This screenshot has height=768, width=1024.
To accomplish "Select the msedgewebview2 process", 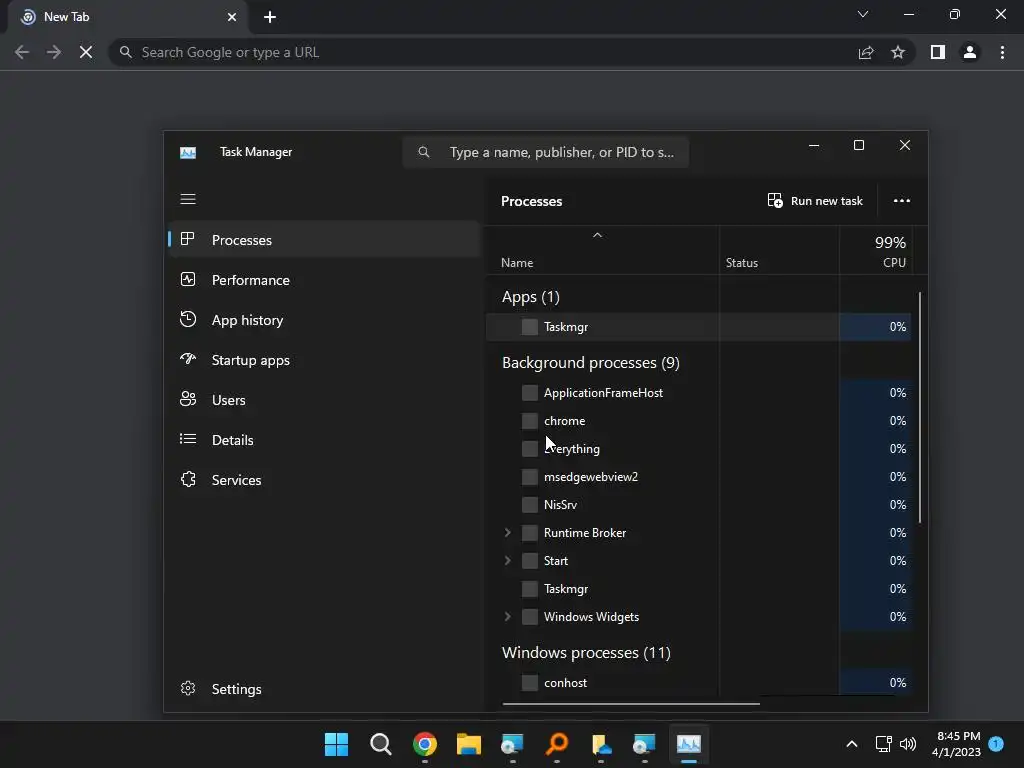I will pyautogui.click(x=699, y=477).
